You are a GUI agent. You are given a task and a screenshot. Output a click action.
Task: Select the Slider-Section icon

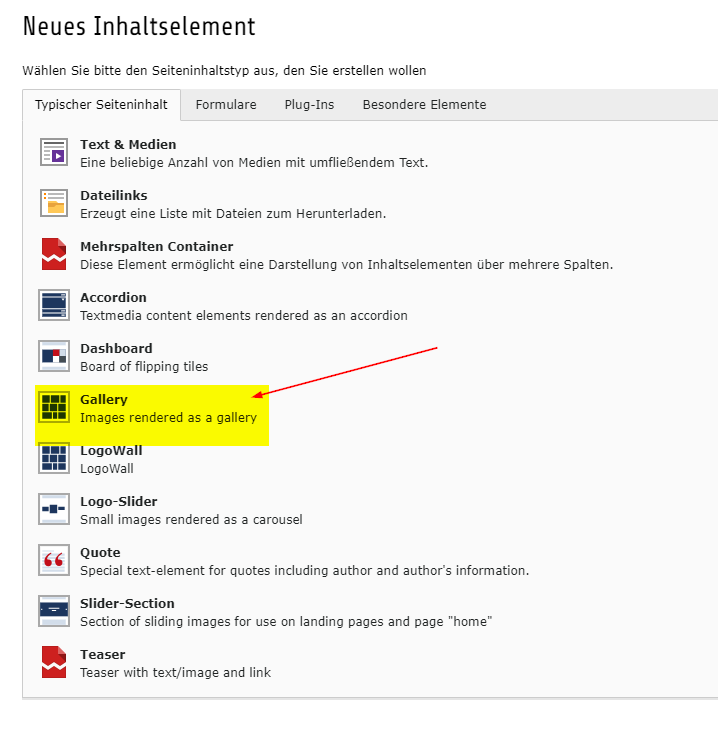point(54,611)
